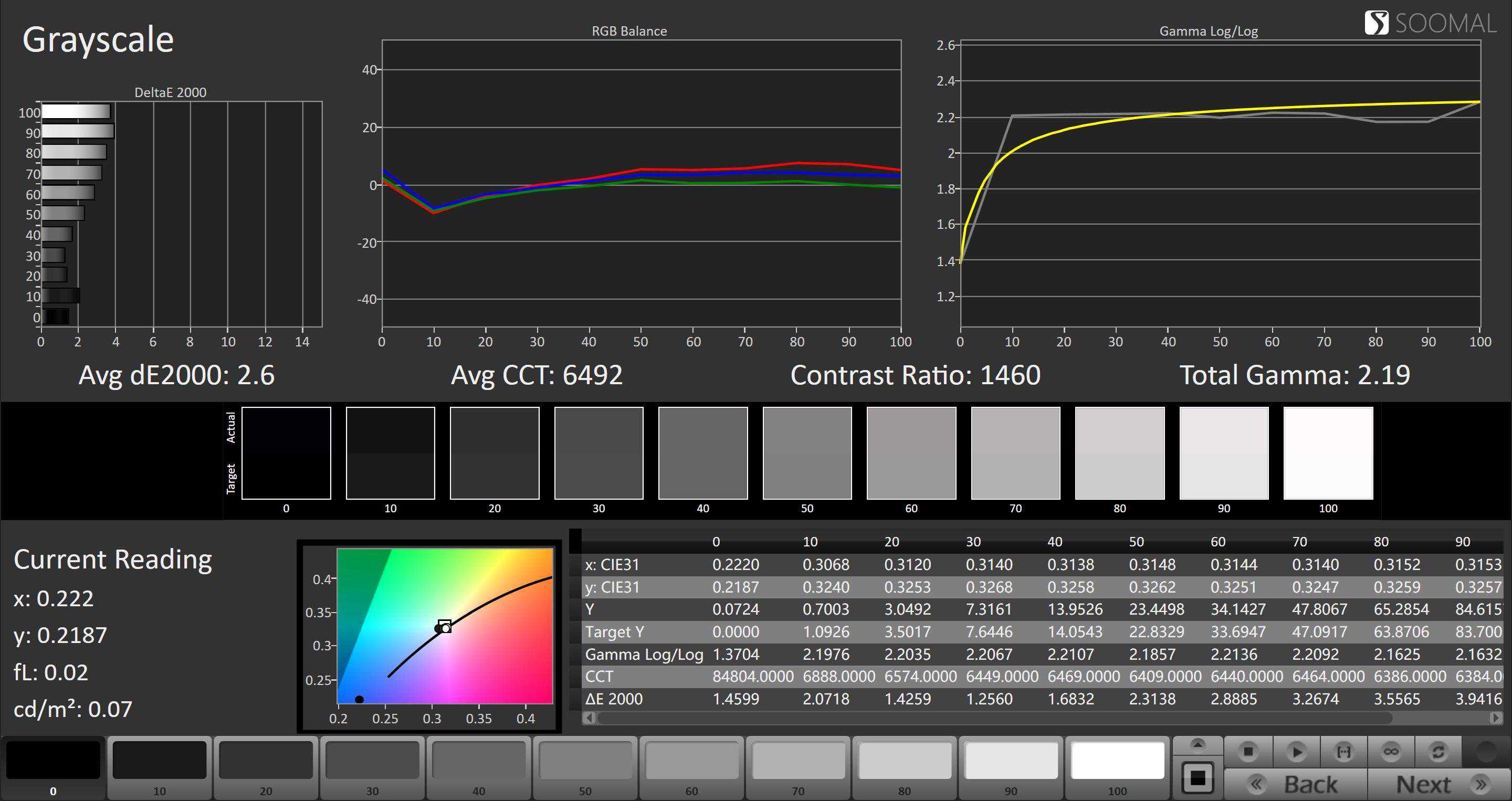
Task: Expand the up-arrow panel above pattern icon
Action: [1198, 745]
